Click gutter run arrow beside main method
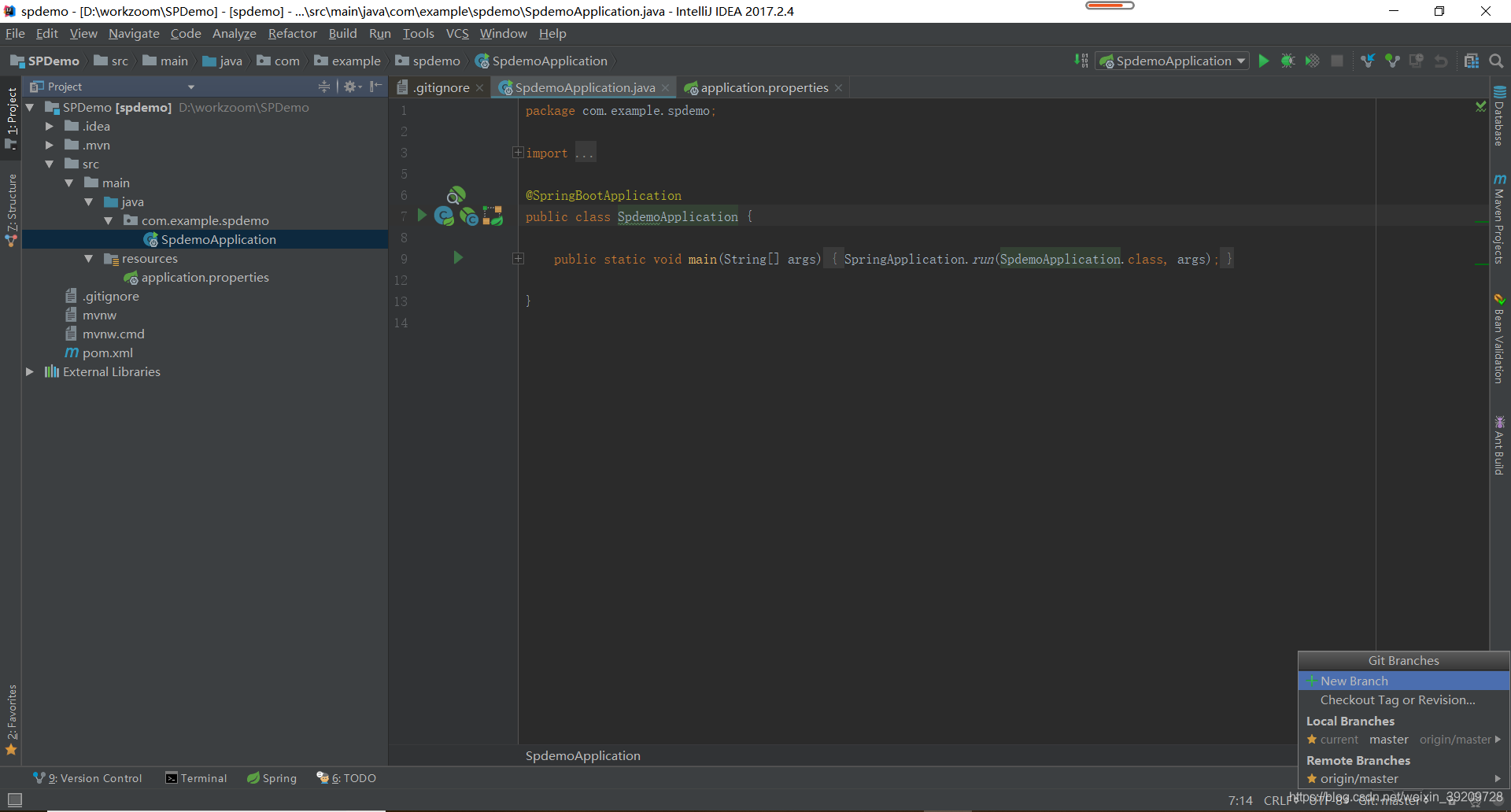 click(x=458, y=257)
